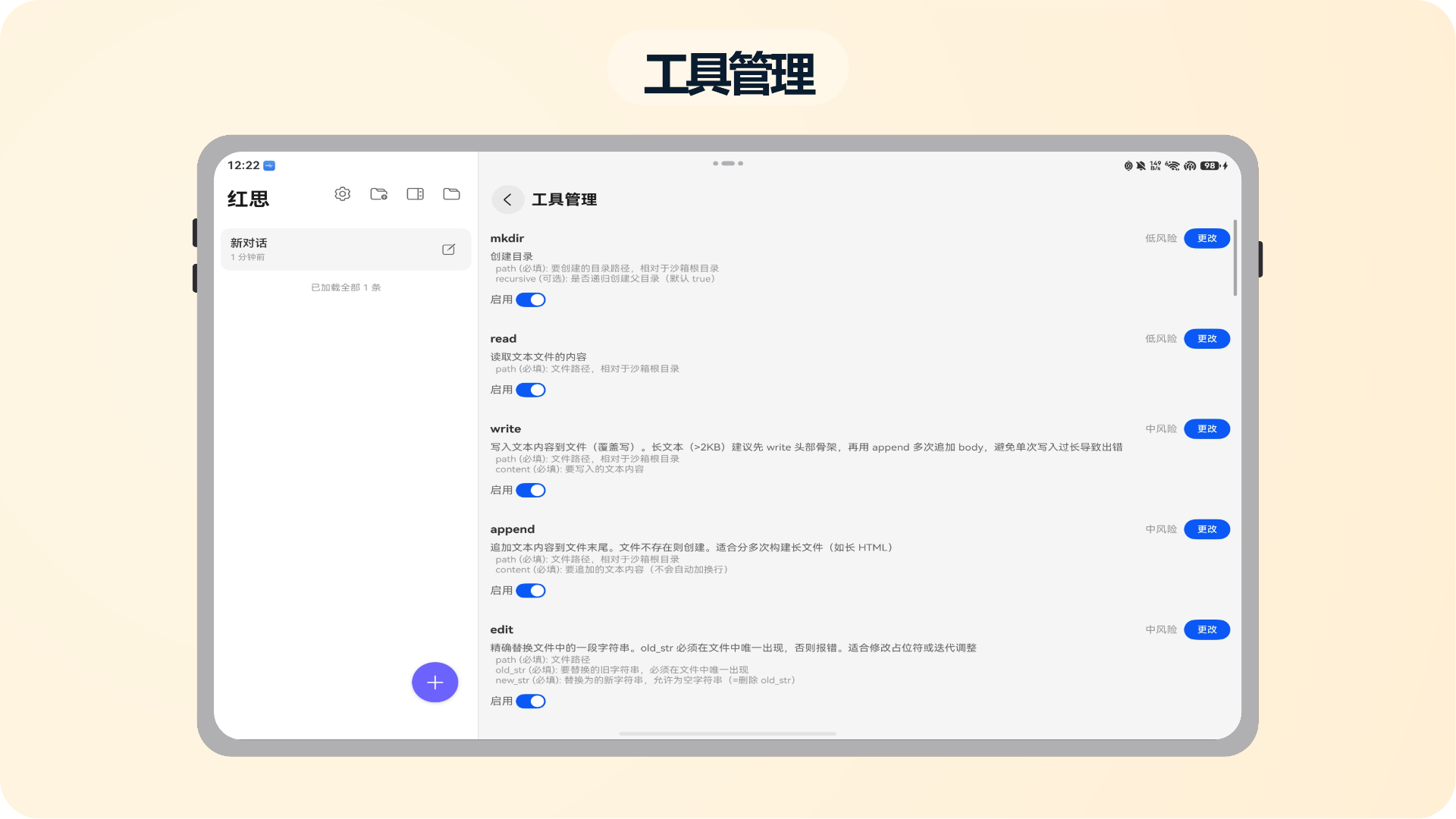Viewport: 1456px width, 819px height.
Task: Tap the bottom navigation gesture bar
Action: pos(728,734)
